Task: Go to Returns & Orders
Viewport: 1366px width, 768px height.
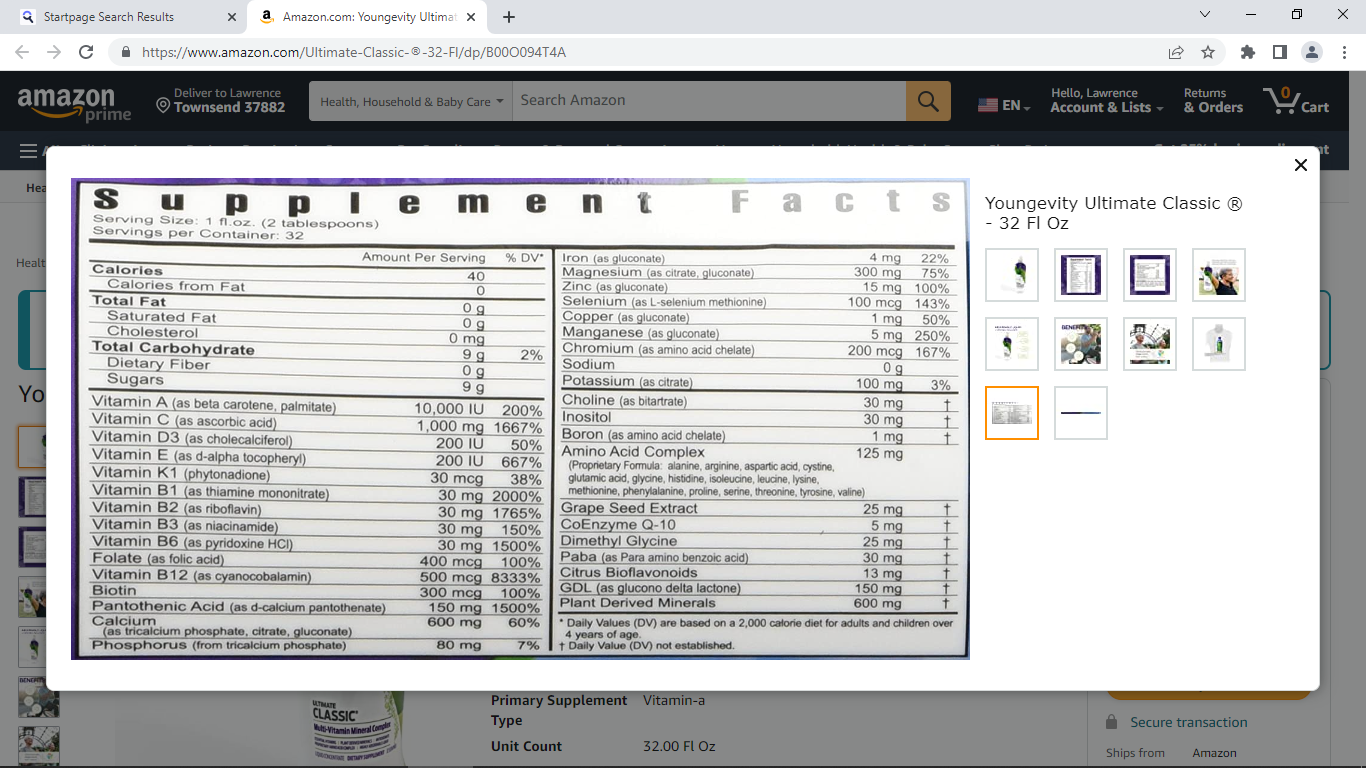Action: pos(1213,101)
